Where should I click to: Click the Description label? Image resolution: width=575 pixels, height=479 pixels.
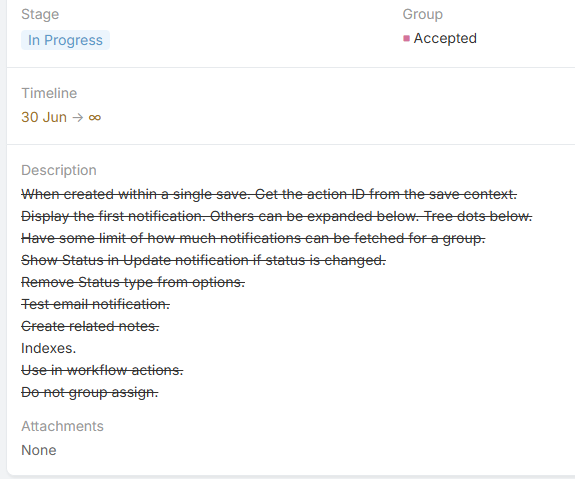tap(59, 170)
